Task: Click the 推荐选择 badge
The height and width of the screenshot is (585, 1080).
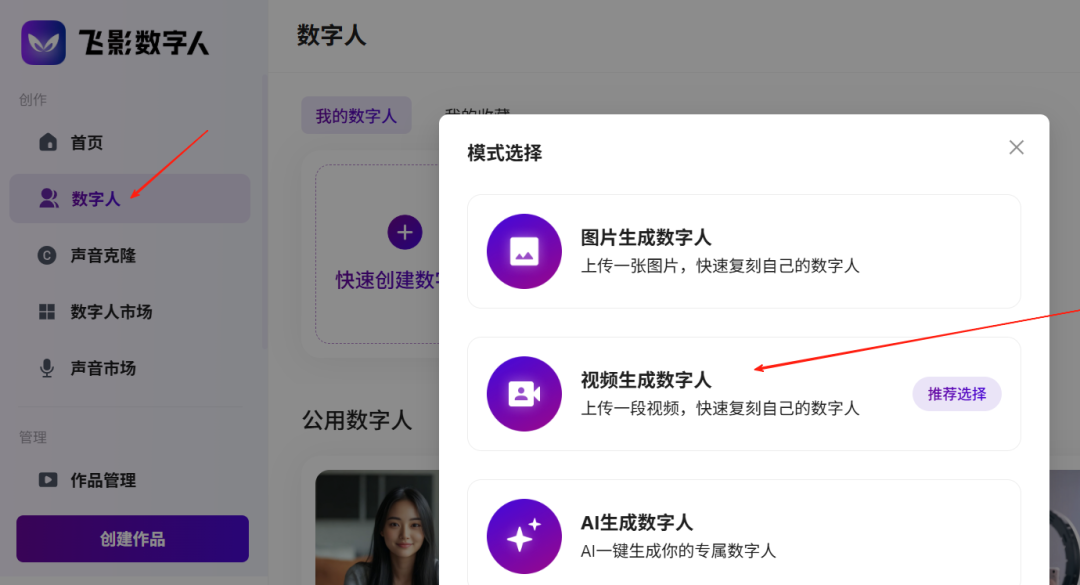Action: 957,394
